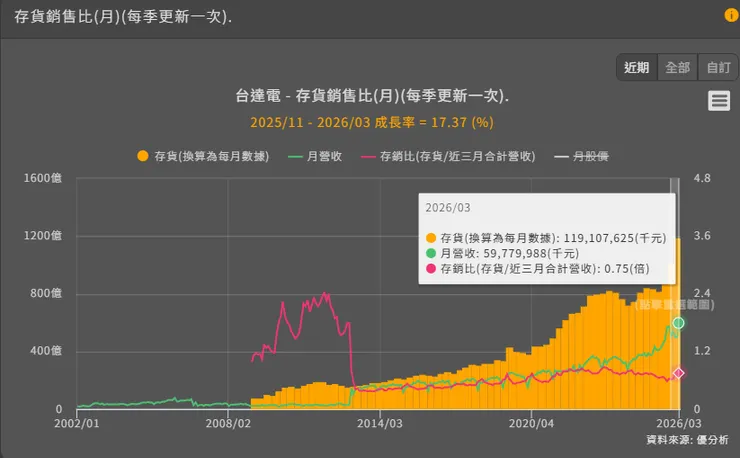The image size is (740, 458).
Task: Select the 近期 range tab
Action: [x=637, y=68]
